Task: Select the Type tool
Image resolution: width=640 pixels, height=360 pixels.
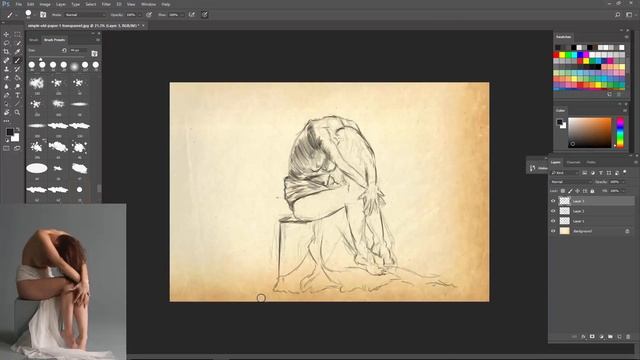Action: coord(17,95)
